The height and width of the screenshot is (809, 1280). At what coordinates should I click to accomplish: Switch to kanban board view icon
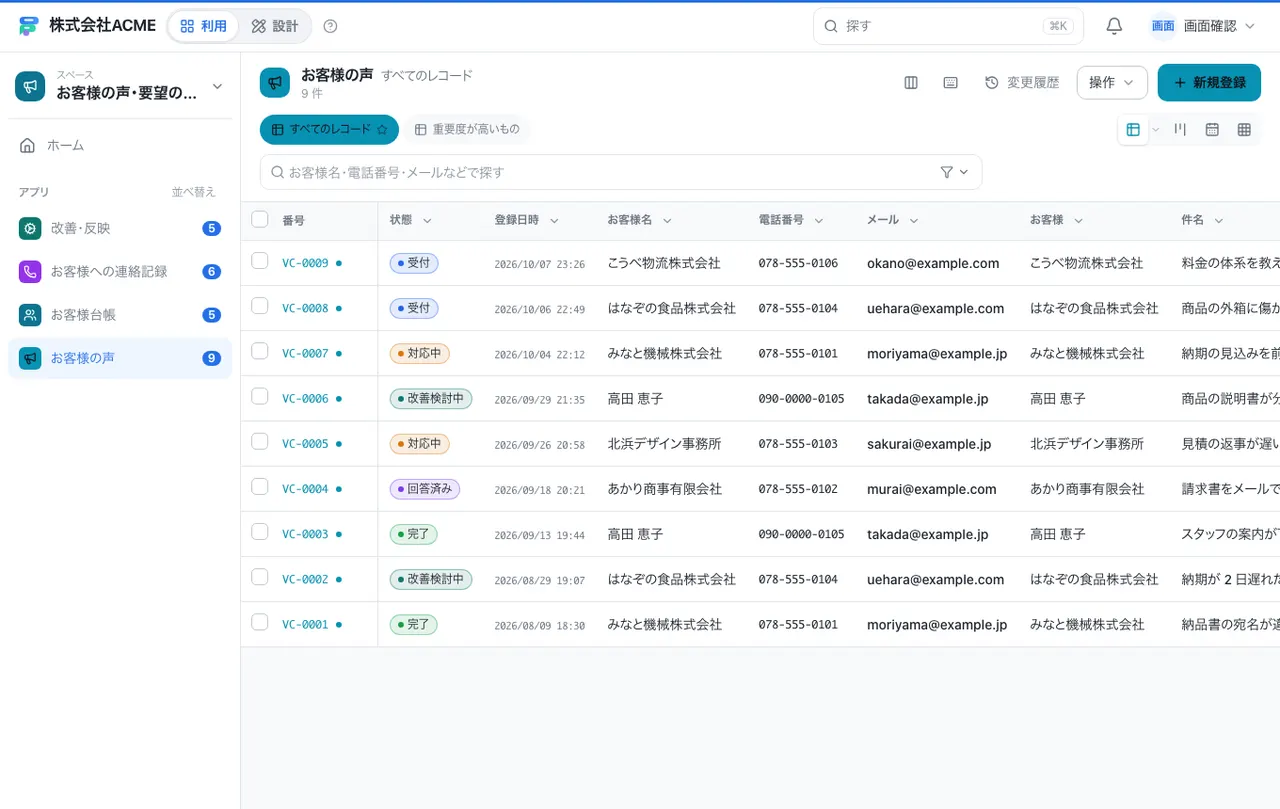point(1180,130)
